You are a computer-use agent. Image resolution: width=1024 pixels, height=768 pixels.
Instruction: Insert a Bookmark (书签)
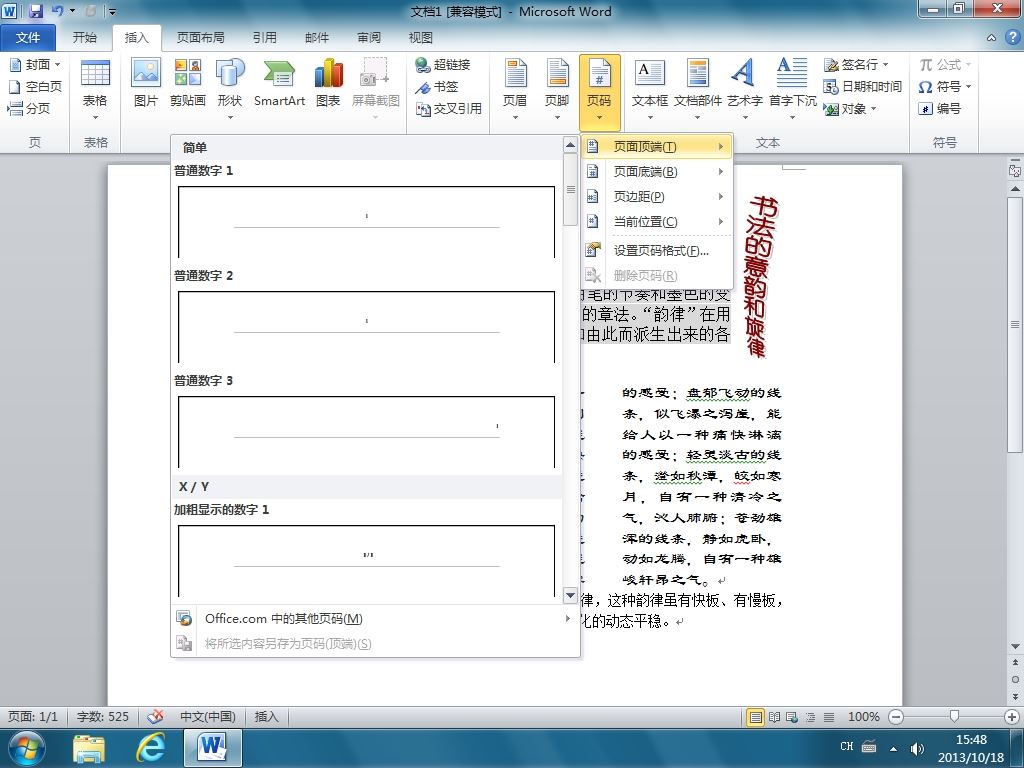(437, 86)
